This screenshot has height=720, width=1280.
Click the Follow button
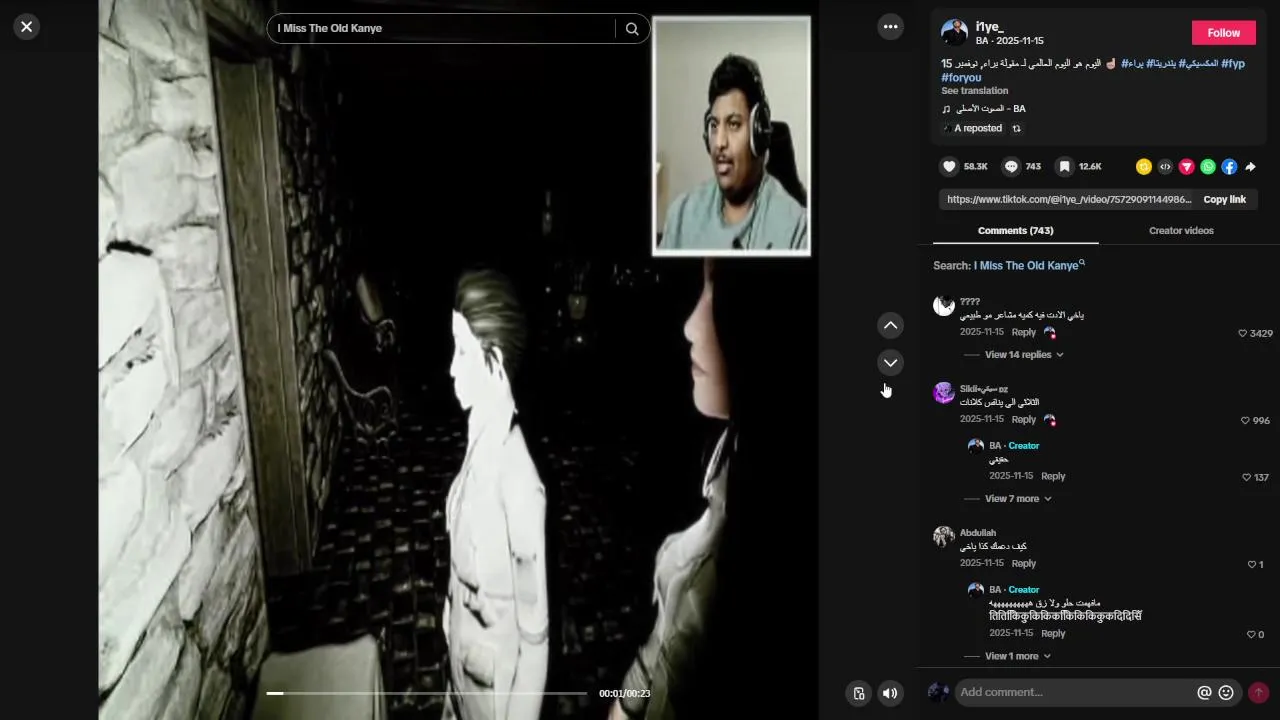pyautogui.click(x=1223, y=33)
